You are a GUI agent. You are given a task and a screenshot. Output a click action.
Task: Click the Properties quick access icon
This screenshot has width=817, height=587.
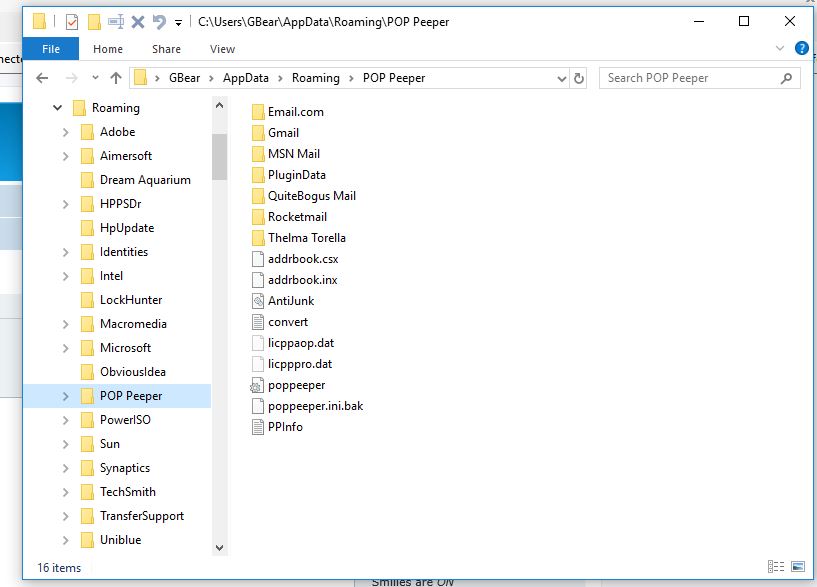[x=72, y=22]
